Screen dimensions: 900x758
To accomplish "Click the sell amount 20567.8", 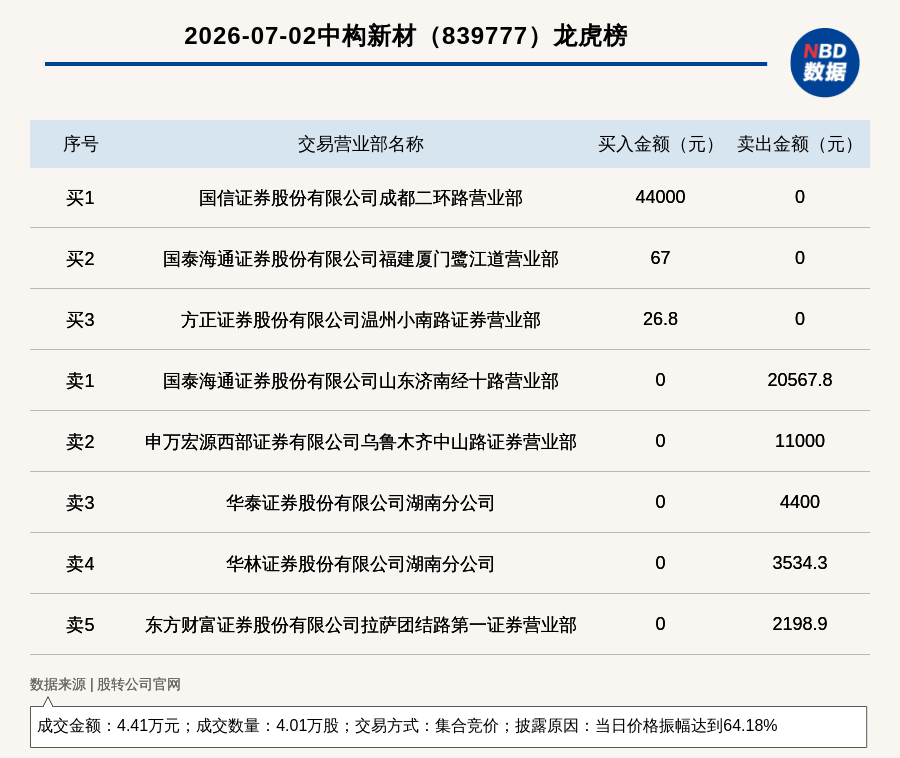I will [800, 379].
